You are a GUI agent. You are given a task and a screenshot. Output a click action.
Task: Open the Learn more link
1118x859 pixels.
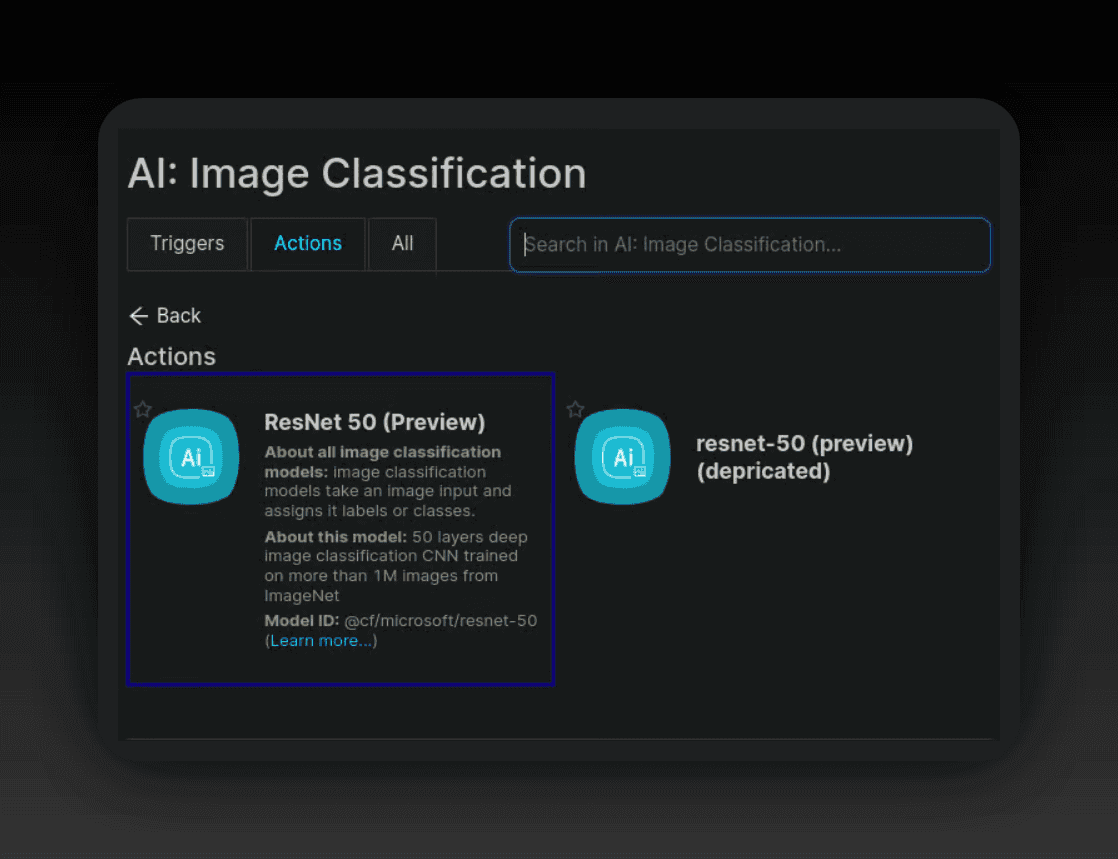[x=321, y=641]
